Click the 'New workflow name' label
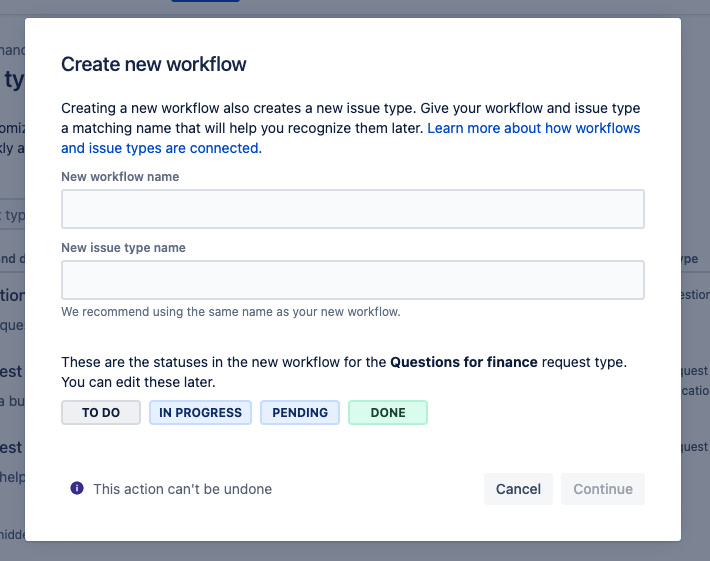 pyautogui.click(x=120, y=177)
